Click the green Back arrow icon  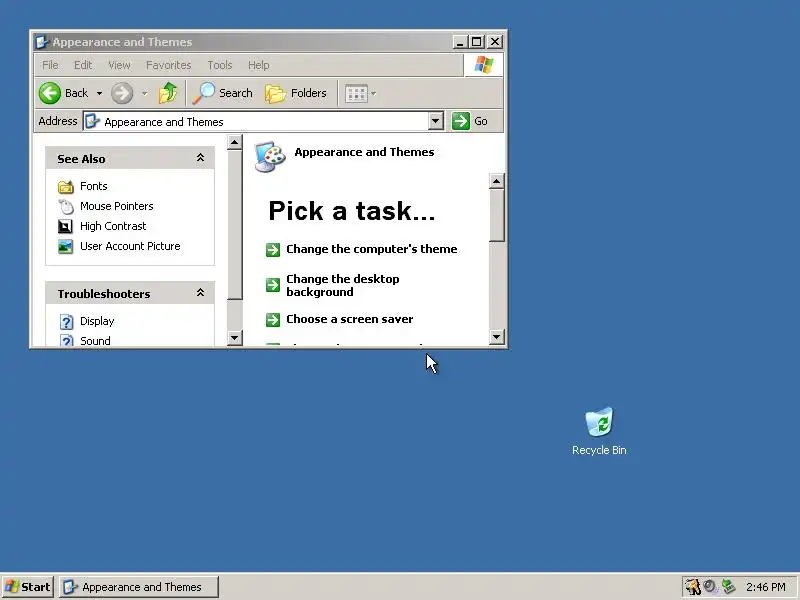49,93
